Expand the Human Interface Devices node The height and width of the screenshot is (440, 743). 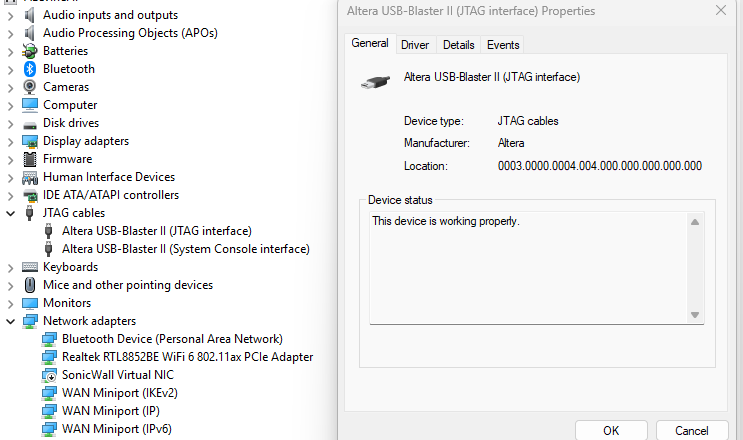(x=10, y=177)
